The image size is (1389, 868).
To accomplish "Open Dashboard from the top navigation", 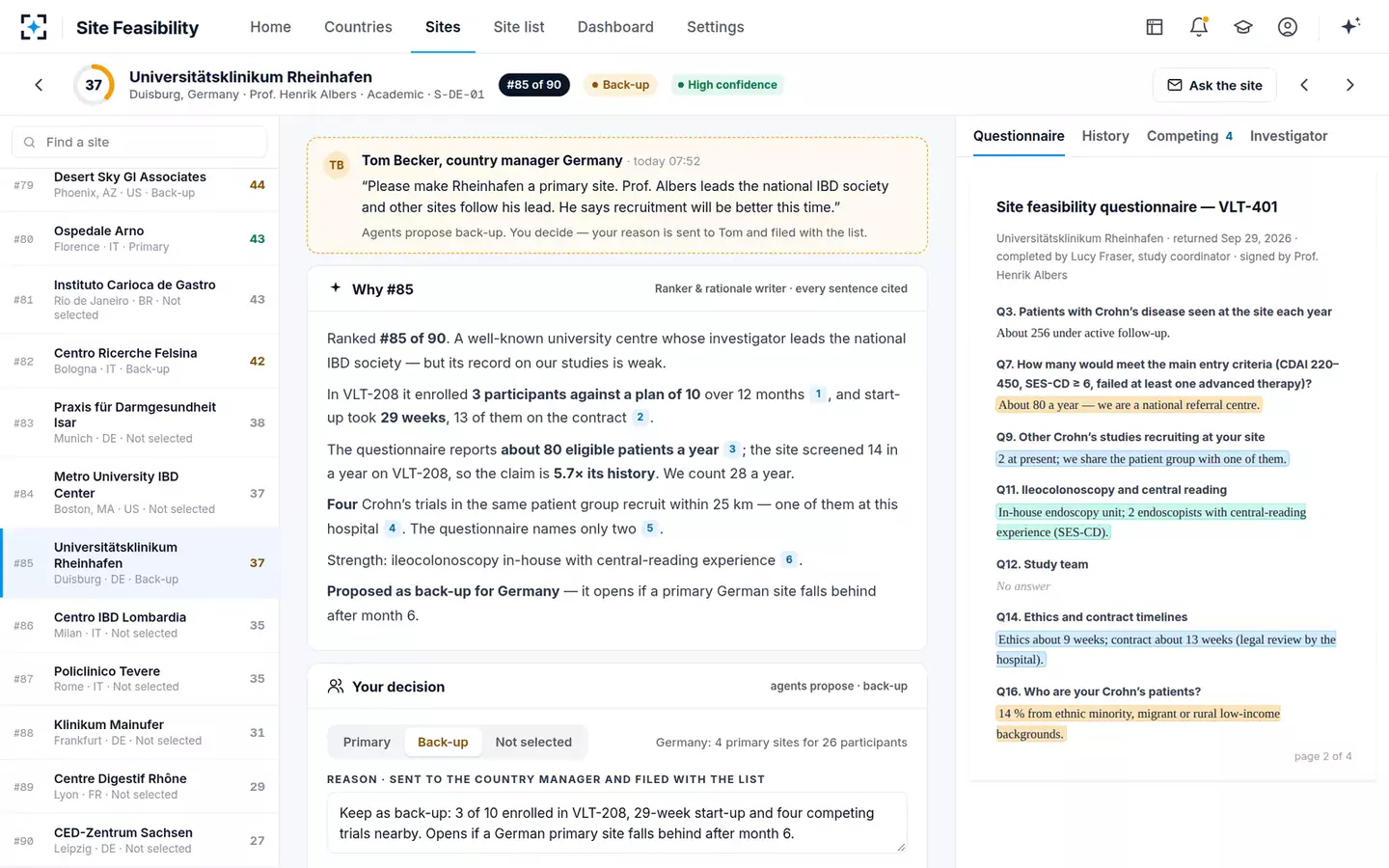I will (615, 27).
